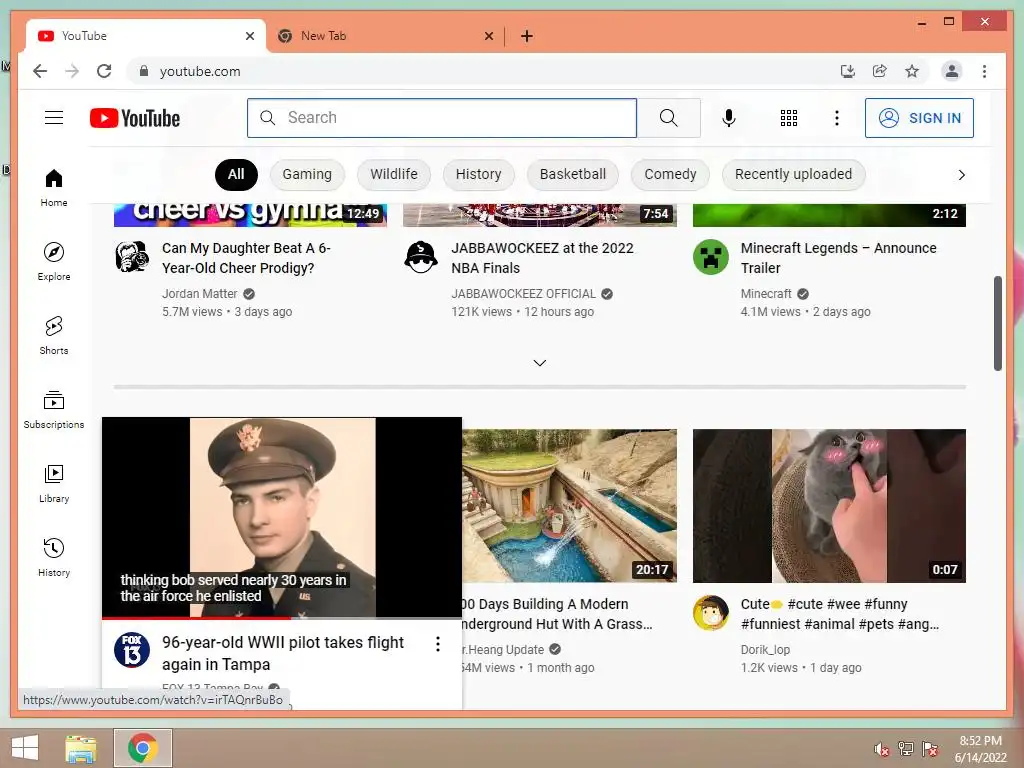Image resolution: width=1024 pixels, height=768 pixels.
Task: Click the install app icon in the address bar
Action: (x=848, y=71)
